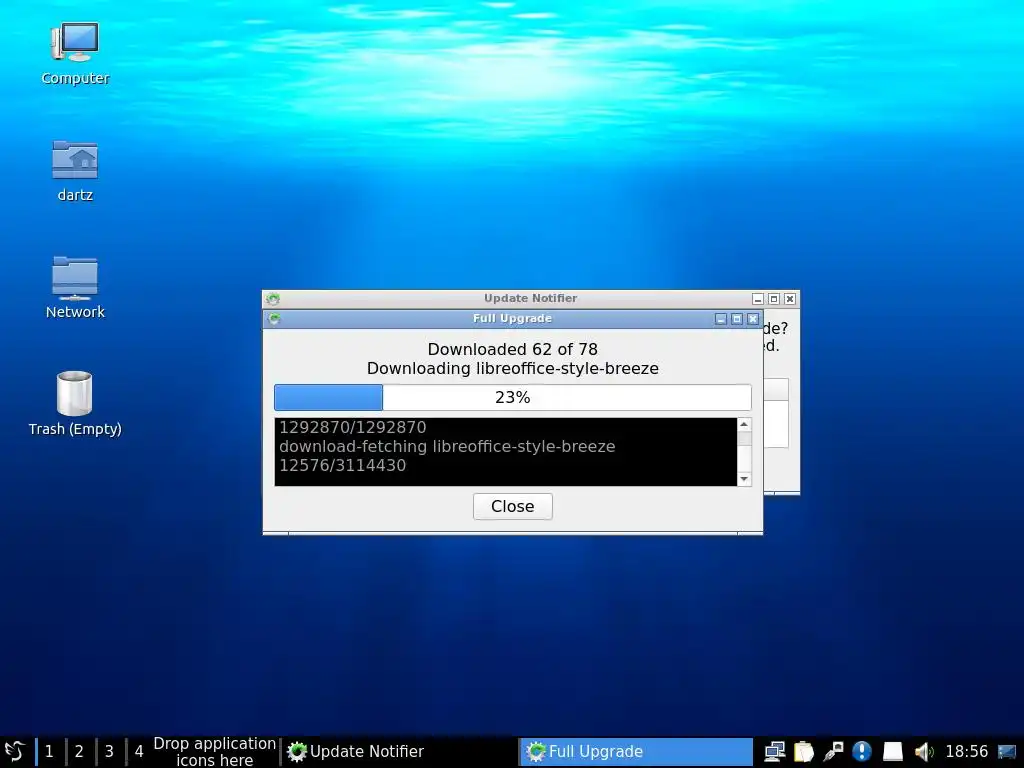This screenshot has height=768, width=1024.
Task: Switch to workspace 3
Action: click(109, 751)
